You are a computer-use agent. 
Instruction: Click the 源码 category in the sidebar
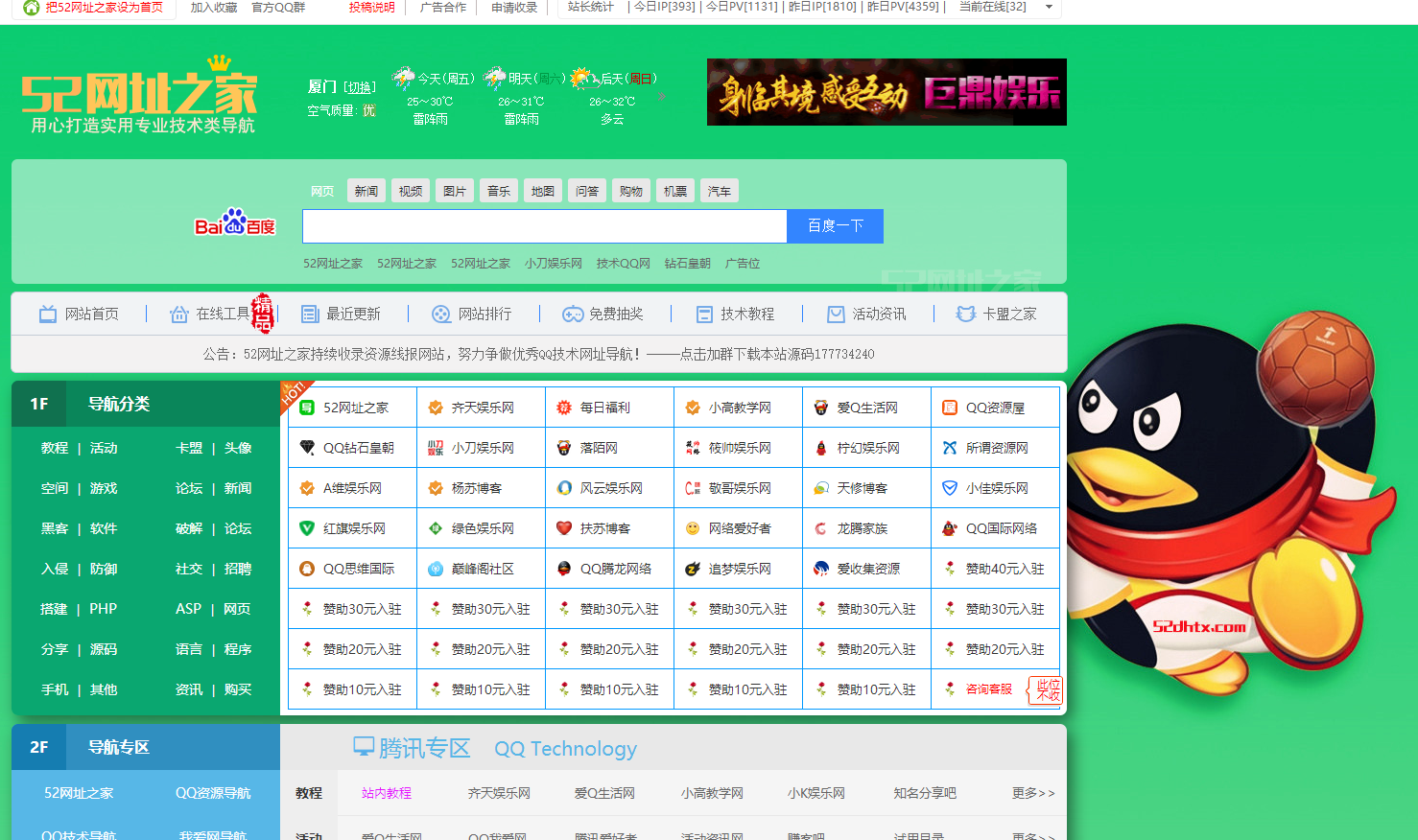pyautogui.click(x=104, y=649)
